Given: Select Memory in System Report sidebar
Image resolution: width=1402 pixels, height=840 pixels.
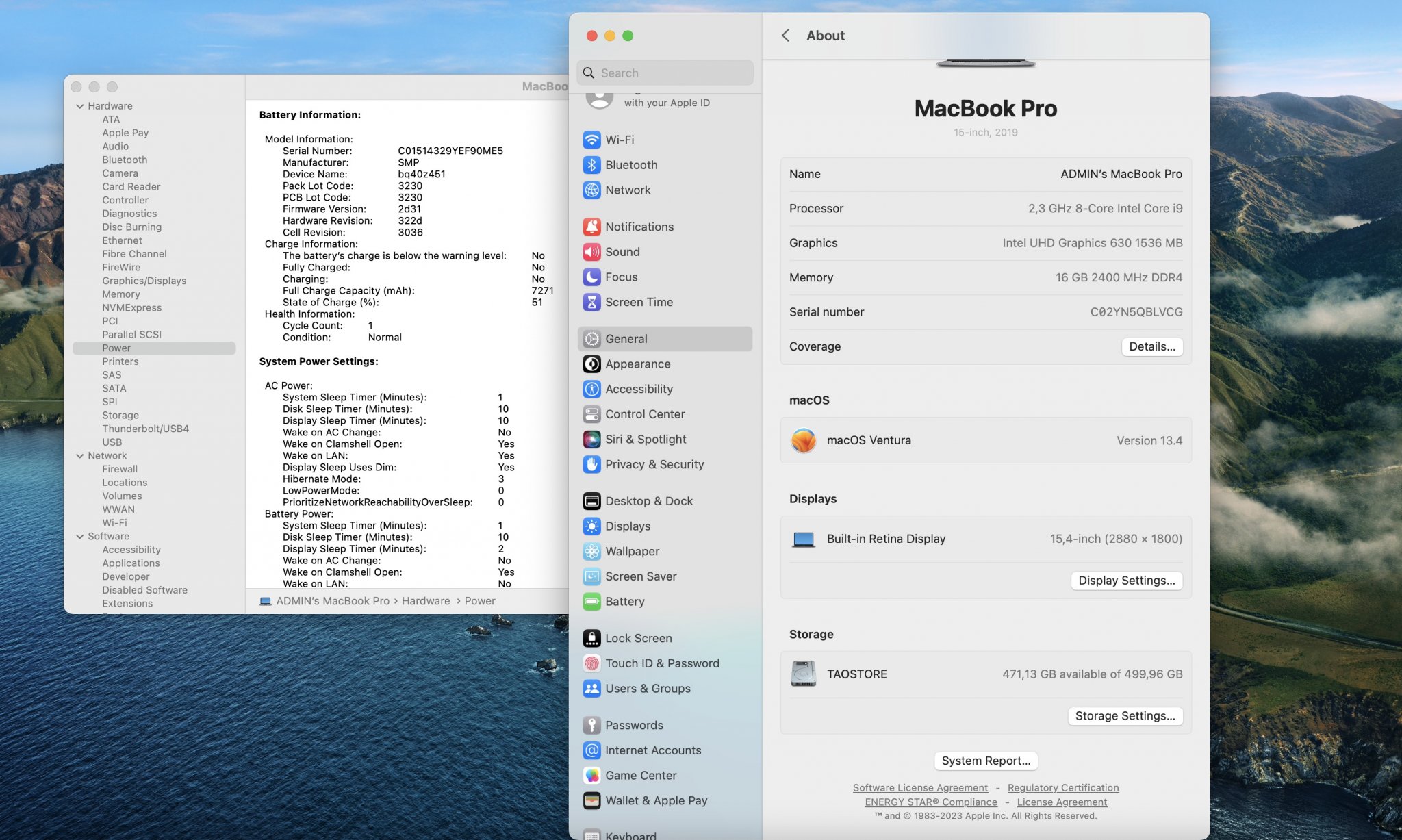Looking at the screenshot, I should pyautogui.click(x=121, y=294).
